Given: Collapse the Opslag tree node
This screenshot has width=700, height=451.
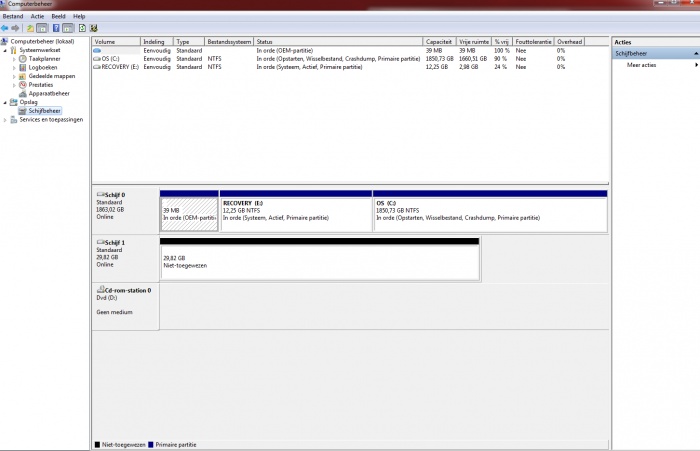Looking at the screenshot, I should pos(5,102).
